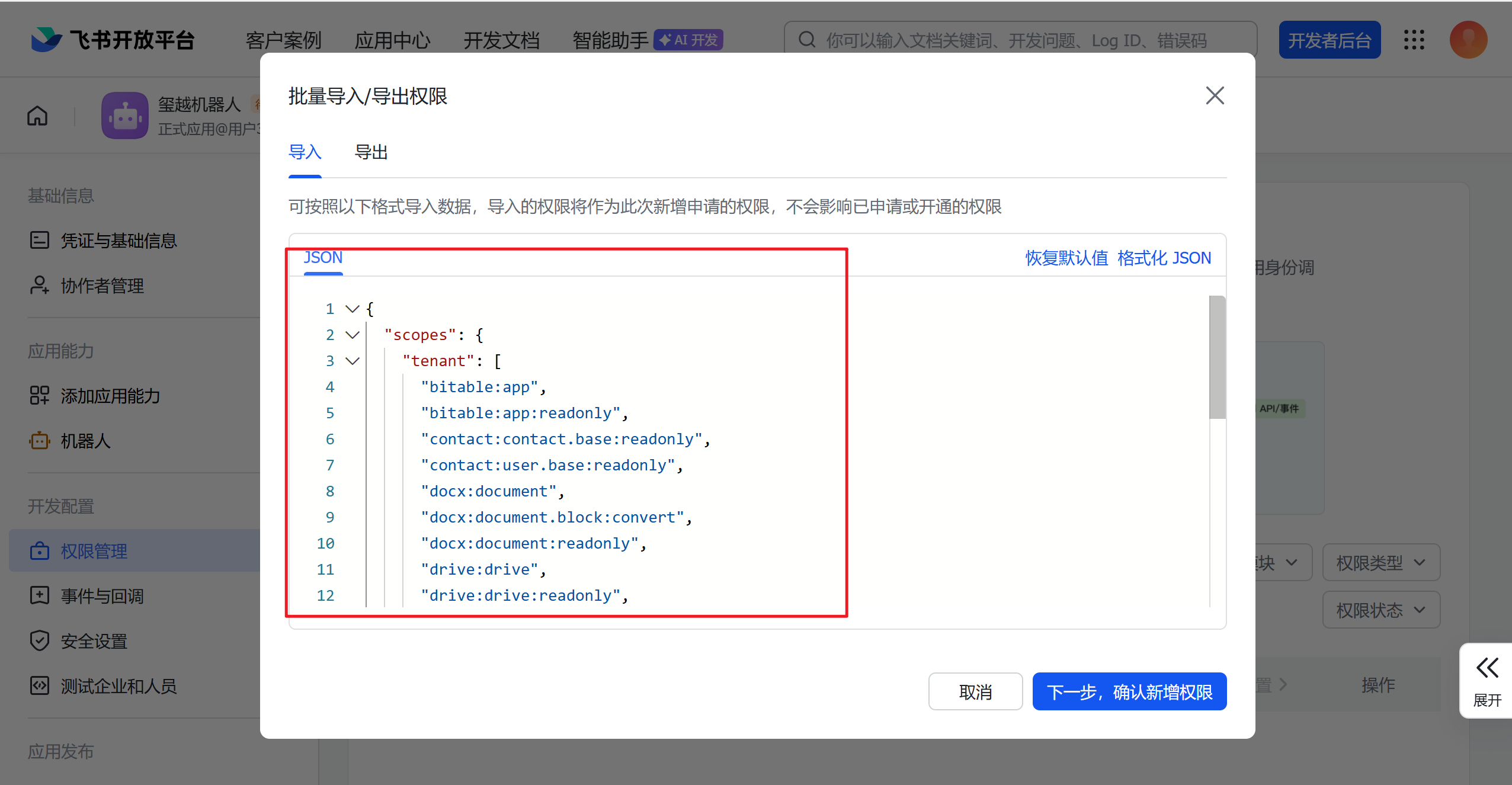This screenshot has height=785, width=1512.
Task: Open 开发文档 in top navigation
Action: tap(501, 40)
